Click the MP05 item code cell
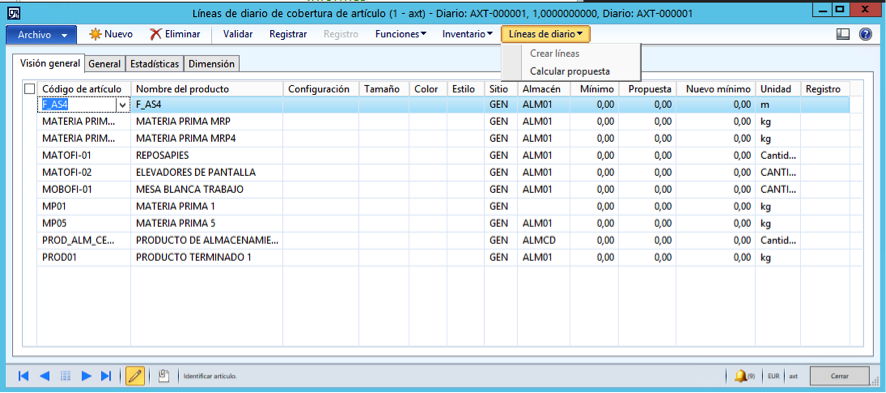Viewport: 886px width, 393px height. pos(84,223)
